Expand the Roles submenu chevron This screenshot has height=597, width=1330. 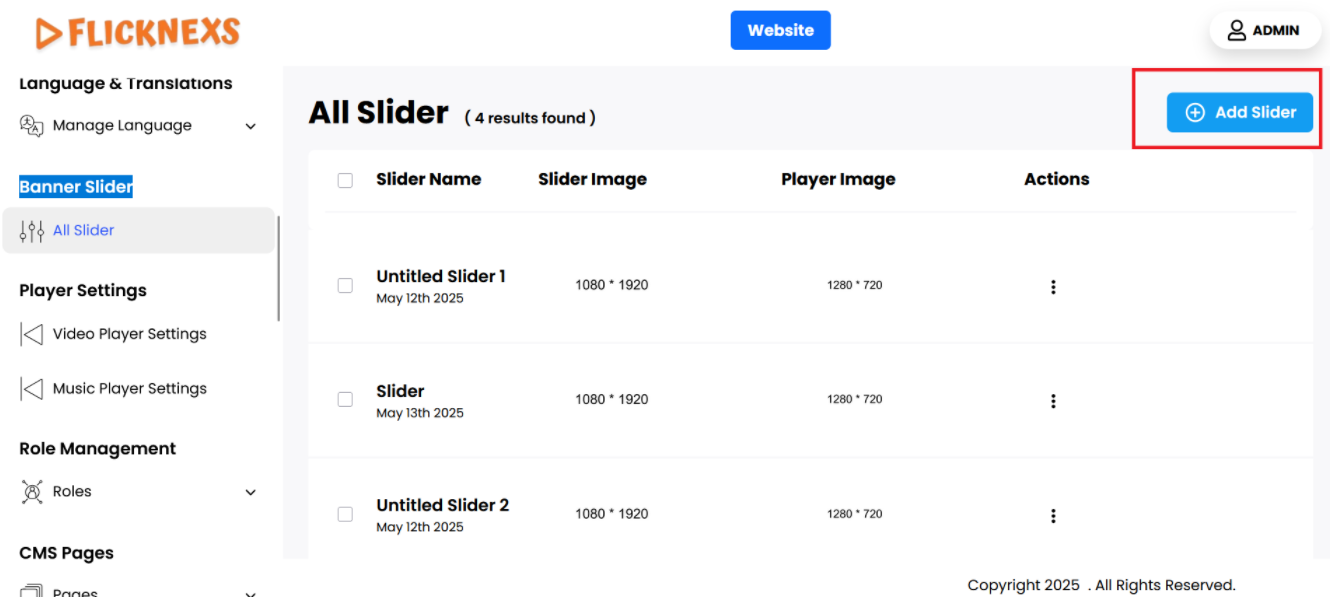pyautogui.click(x=251, y=492)
